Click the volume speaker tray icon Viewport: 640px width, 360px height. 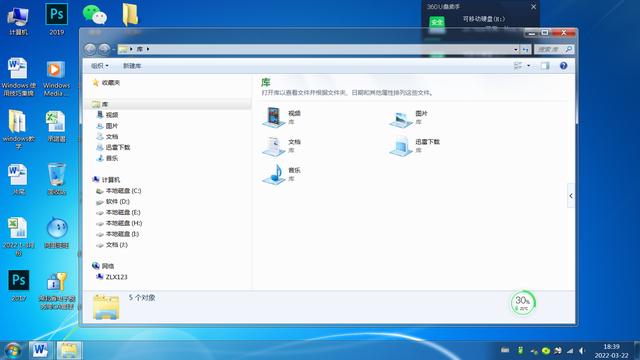[x=582, y=350]
